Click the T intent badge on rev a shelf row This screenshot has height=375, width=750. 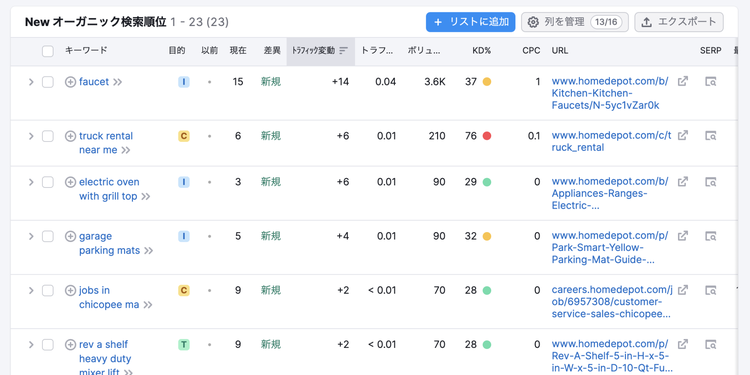(184, 344)
